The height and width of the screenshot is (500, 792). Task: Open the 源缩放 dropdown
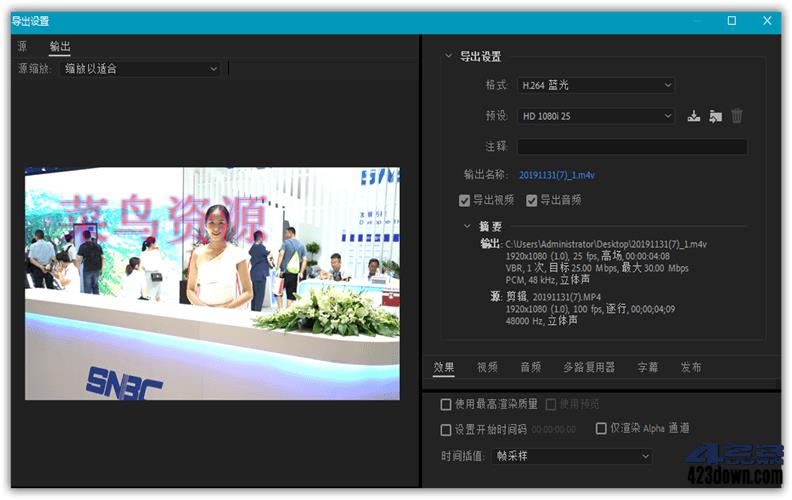click(142, 69)
